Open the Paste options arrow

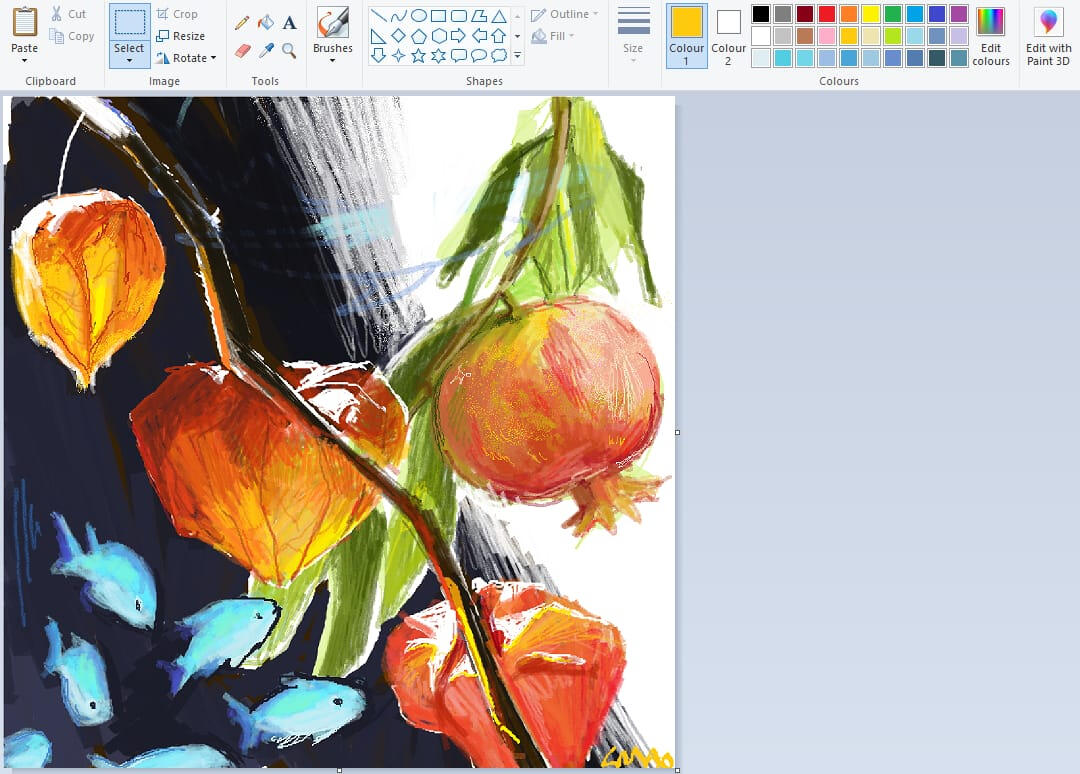(x=25, y=61)
